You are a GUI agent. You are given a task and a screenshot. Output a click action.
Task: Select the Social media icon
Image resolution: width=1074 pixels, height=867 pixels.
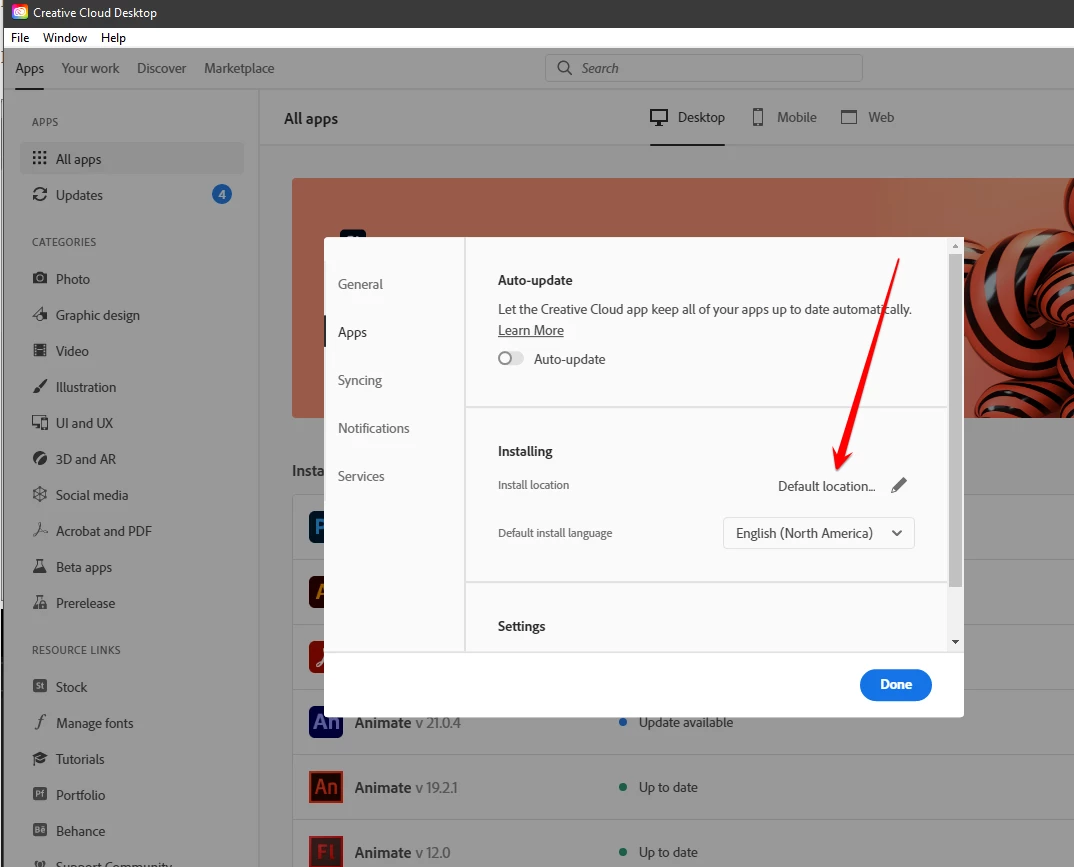(x=40, y=494)
